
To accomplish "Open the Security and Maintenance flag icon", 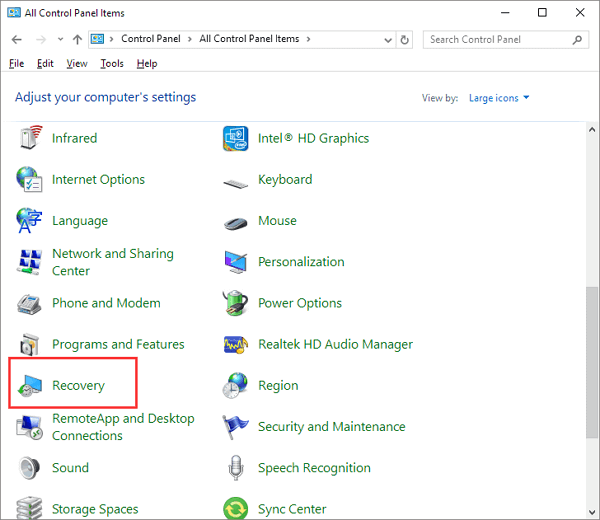I will point(236,427).
